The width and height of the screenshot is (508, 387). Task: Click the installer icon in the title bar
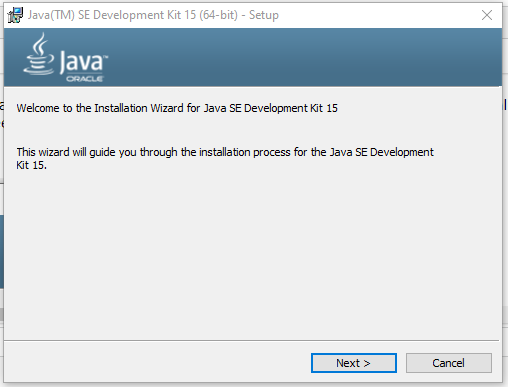click(15, 15)
